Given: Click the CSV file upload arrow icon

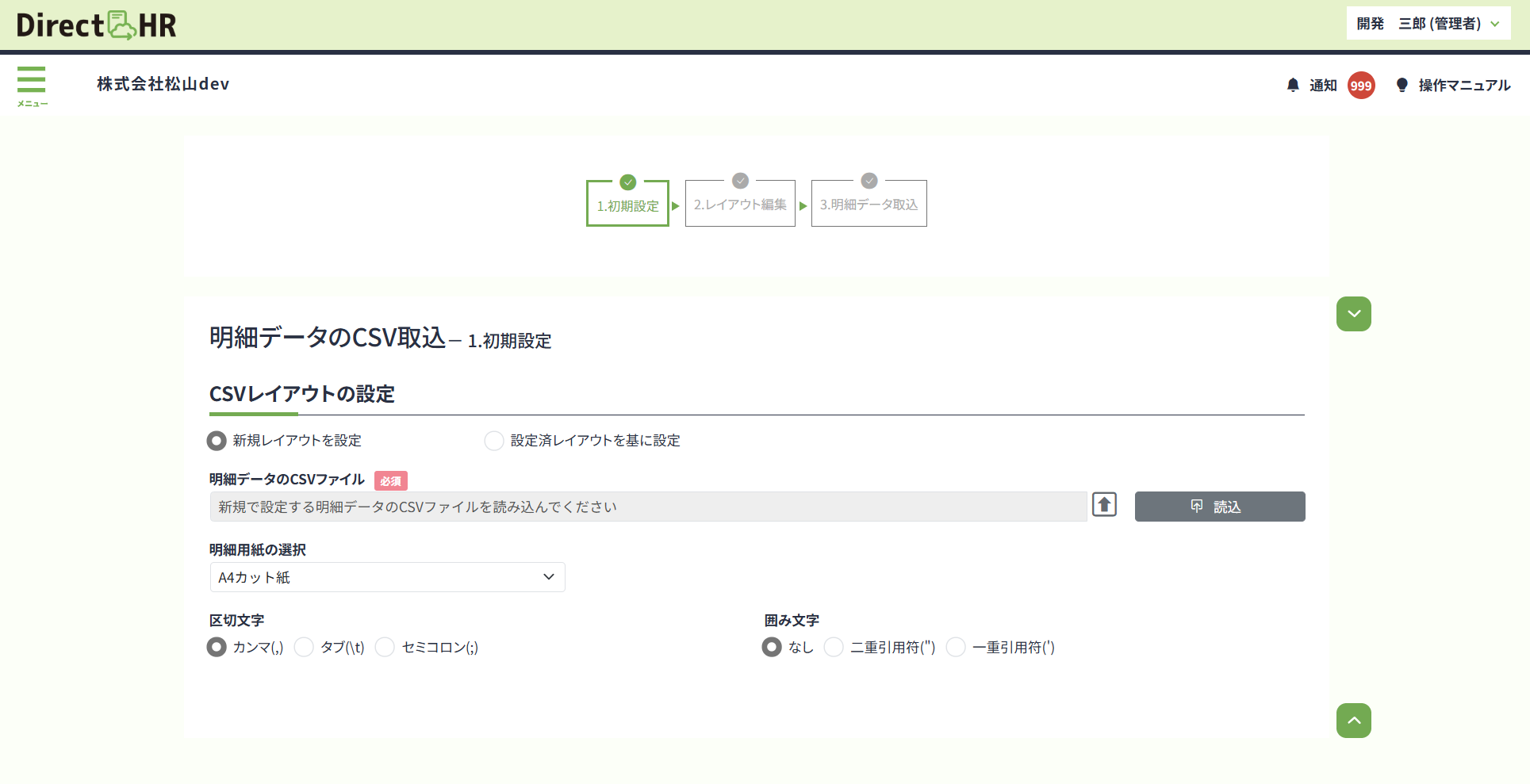Looking at the screenshot, I should 1104,505.
